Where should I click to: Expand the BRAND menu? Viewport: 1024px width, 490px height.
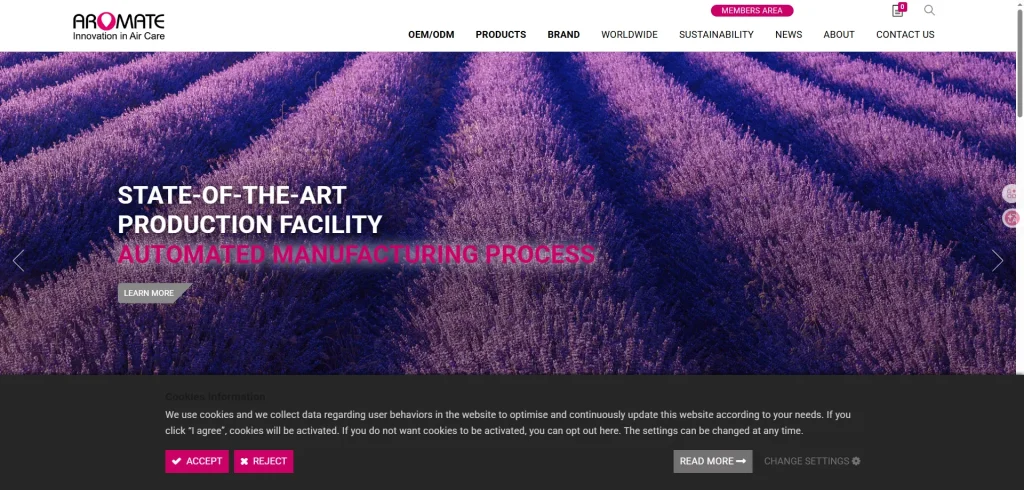tap(564, 35)
